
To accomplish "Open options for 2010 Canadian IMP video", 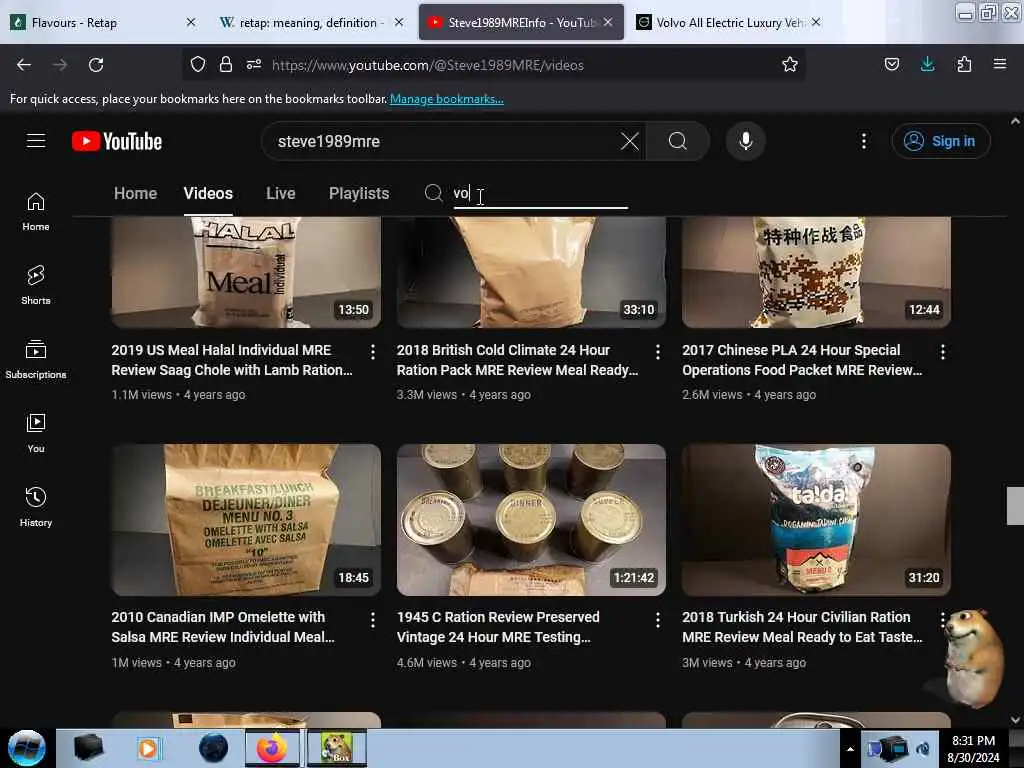I will point(372,620).
